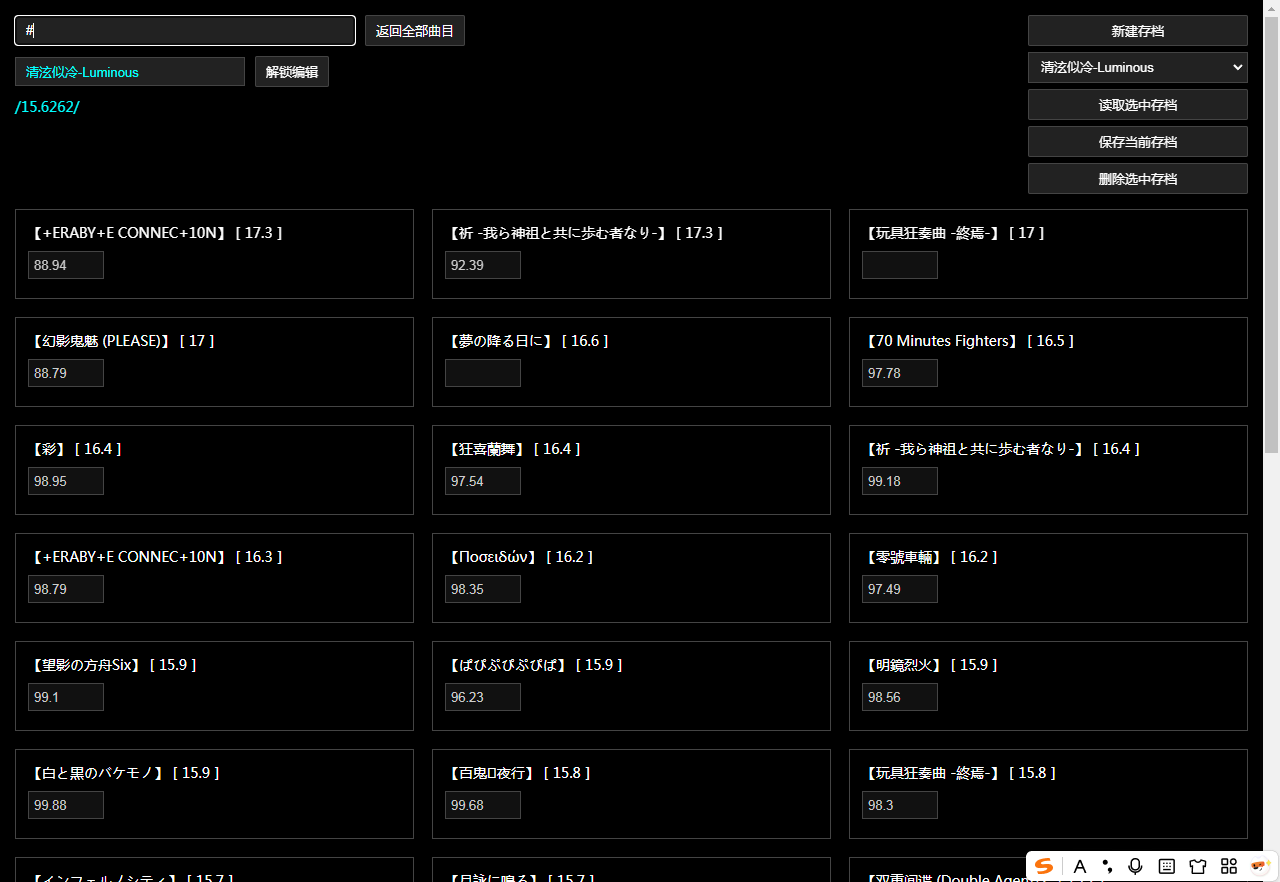Image resolution: width=1280 pixels, height=882 pixels.
Task: Click song title 【70 Minutes Fighters】 [ 16.5 ]
Action: click(x=968, y=341)
